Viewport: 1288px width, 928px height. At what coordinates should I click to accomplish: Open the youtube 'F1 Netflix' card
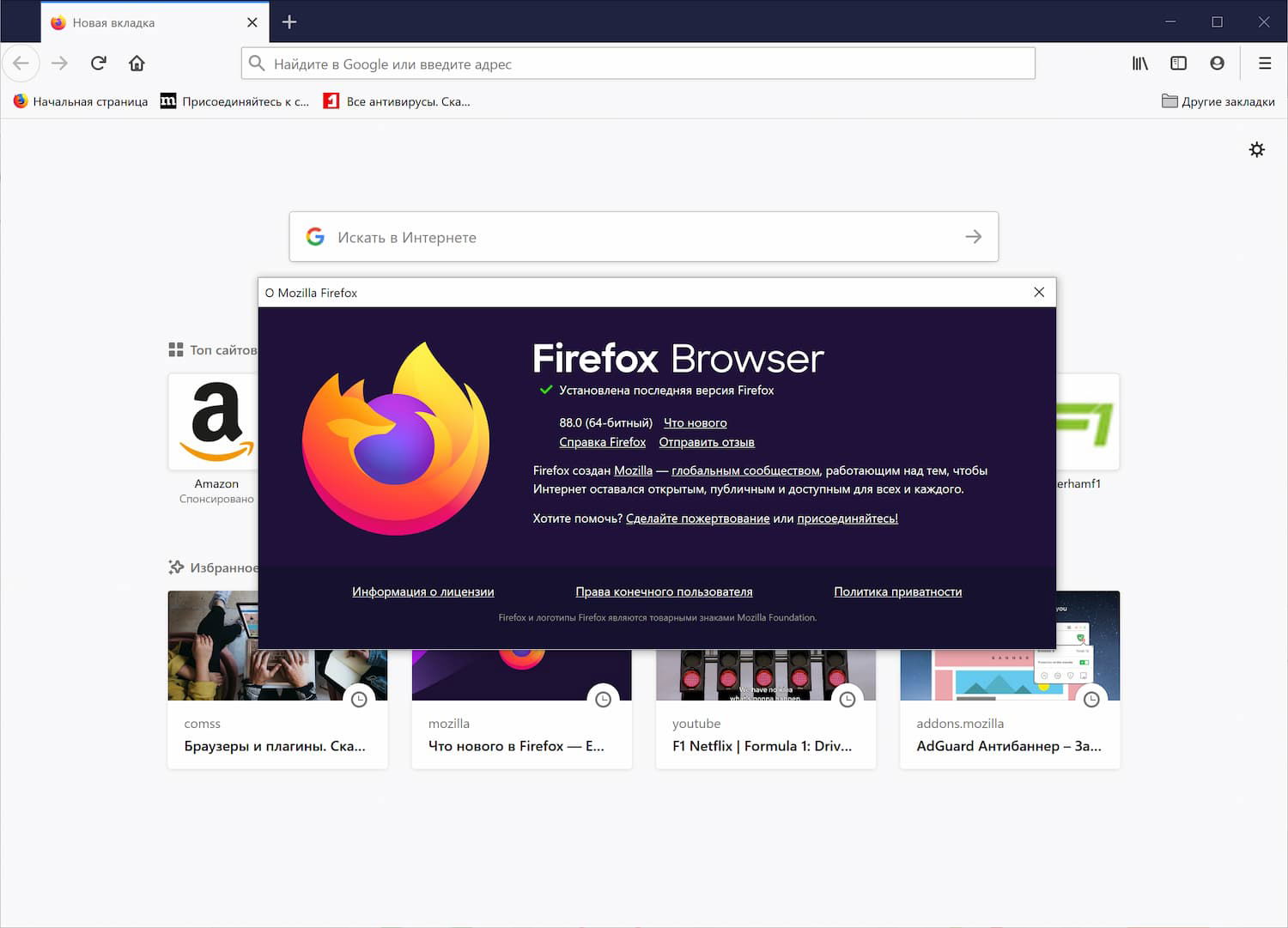[x=766, y=709]
